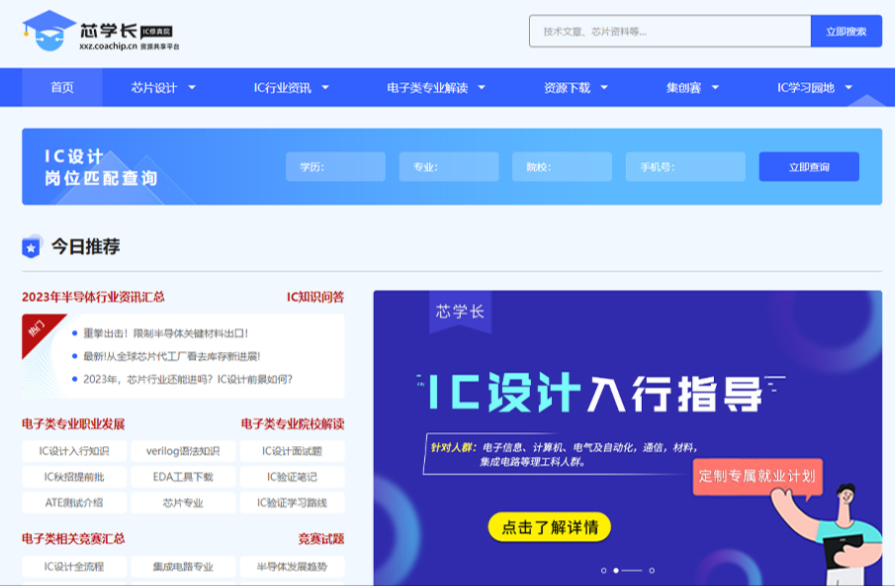Viewport: 895px width, 586px height.
Task: Select the IC设计全流程 tag
Action: 74,567
